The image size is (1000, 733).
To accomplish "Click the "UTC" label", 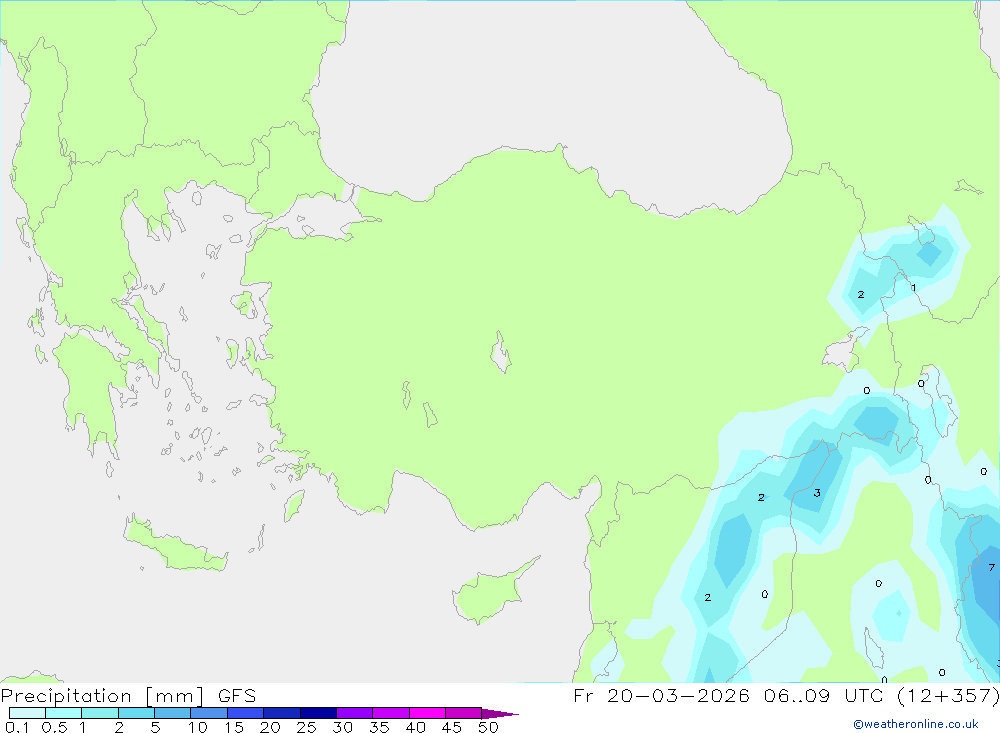I will (864, 695).
